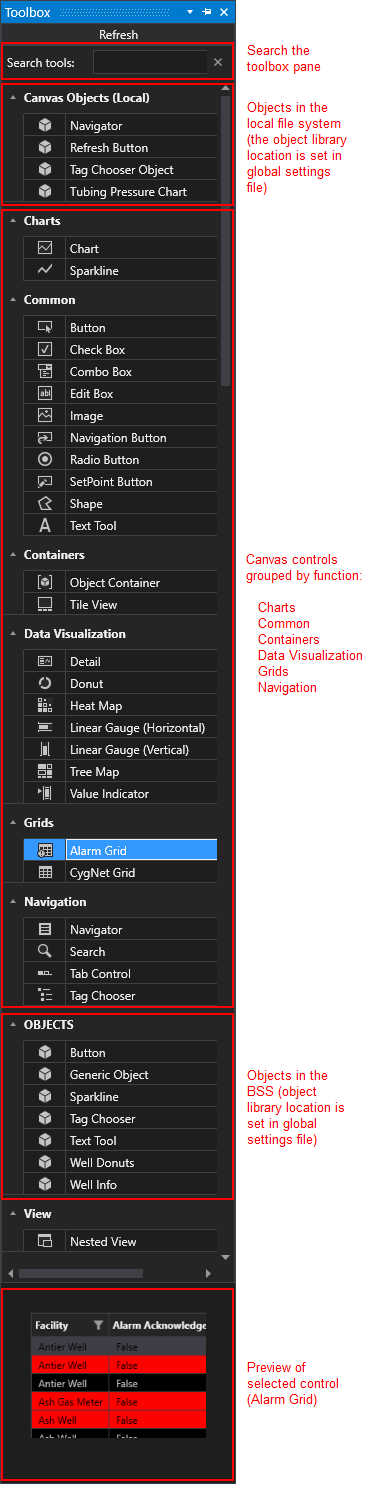
Task: Click the Refresh Button cube icon
Action: click(45, 148)
